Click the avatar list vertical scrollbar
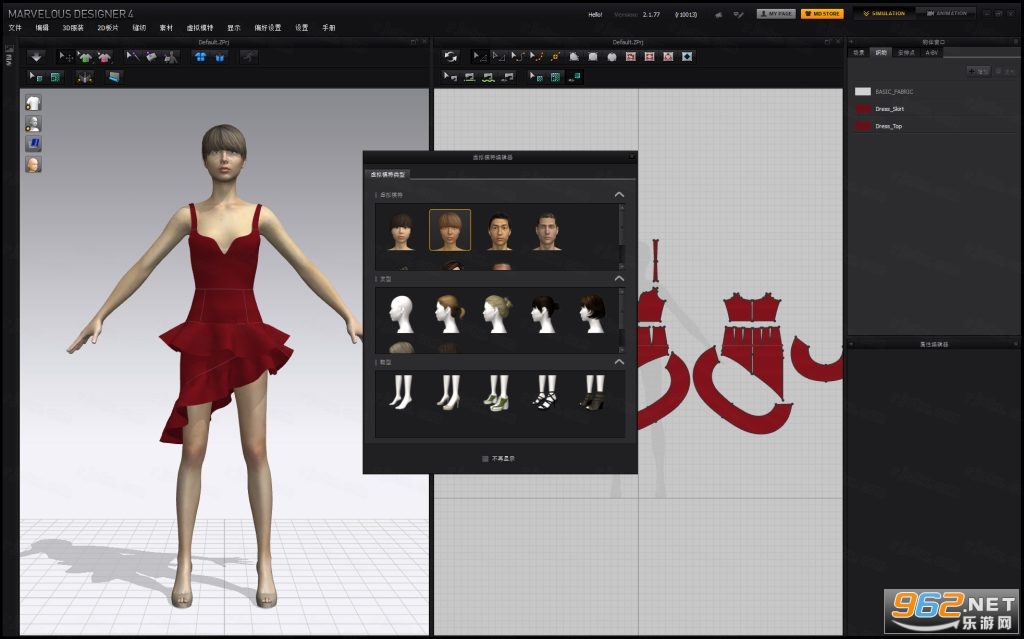The image size is (1024, 639). pos(621,235)
